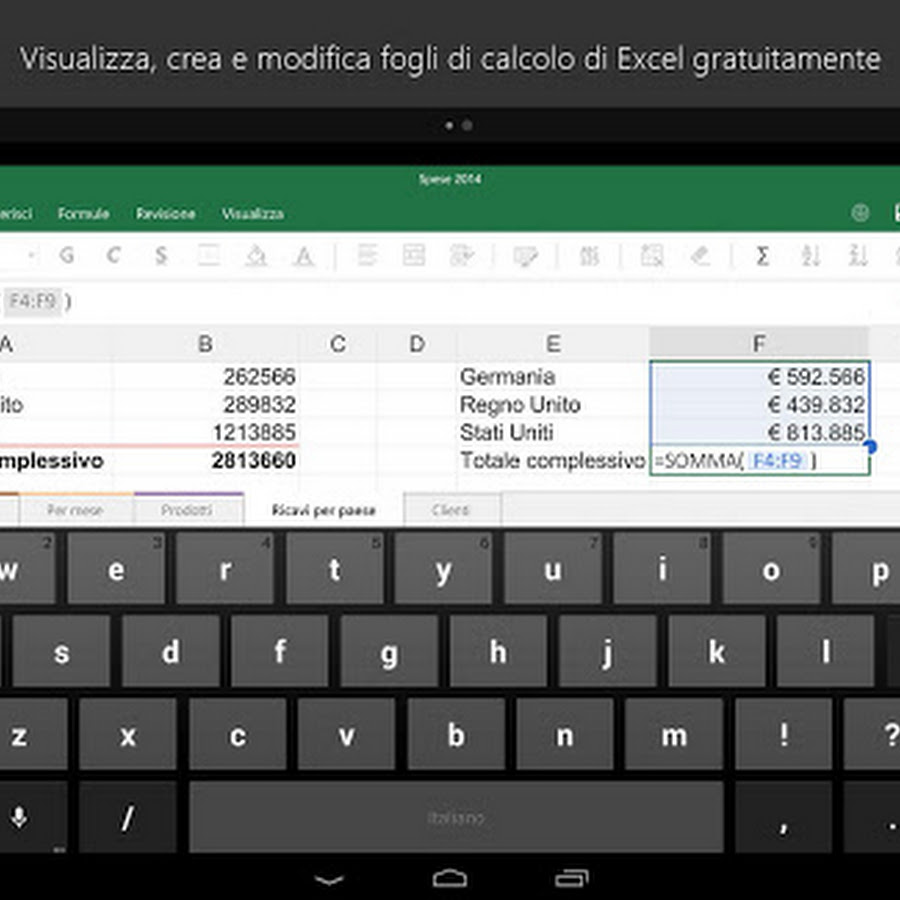The image size is (900, 900).
Task: Click bold total 2813660
Action: [205, 460]
